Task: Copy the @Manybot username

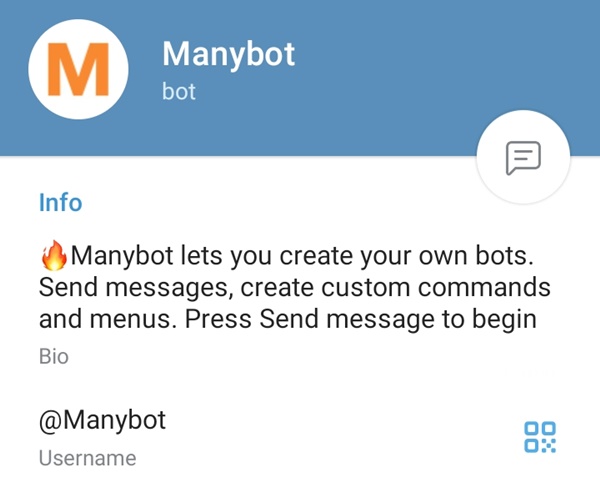Action: [102, 420]
